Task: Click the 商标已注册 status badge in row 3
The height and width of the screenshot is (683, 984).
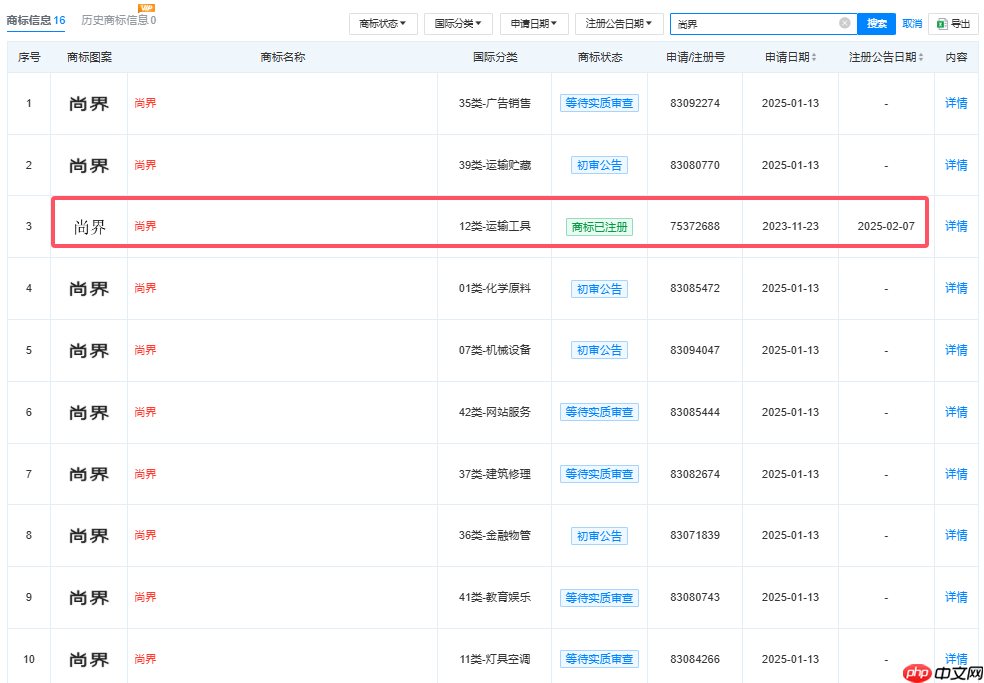Action: [599, 227]
